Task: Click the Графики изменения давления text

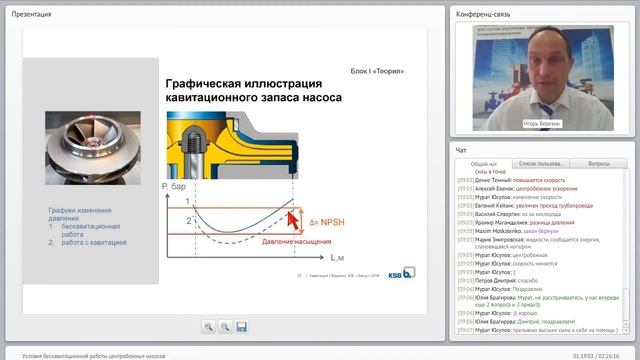Action: click(x=80, y=214)
